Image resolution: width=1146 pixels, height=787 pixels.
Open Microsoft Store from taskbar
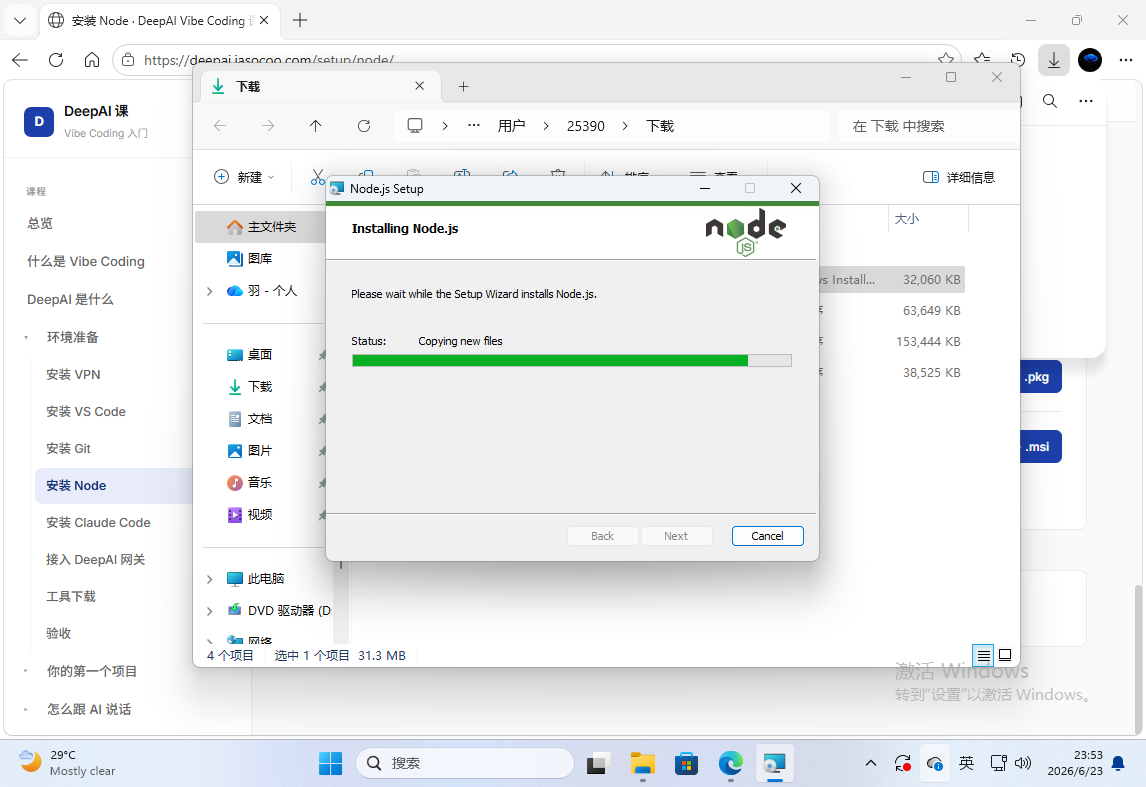click(x=686, y=764)
